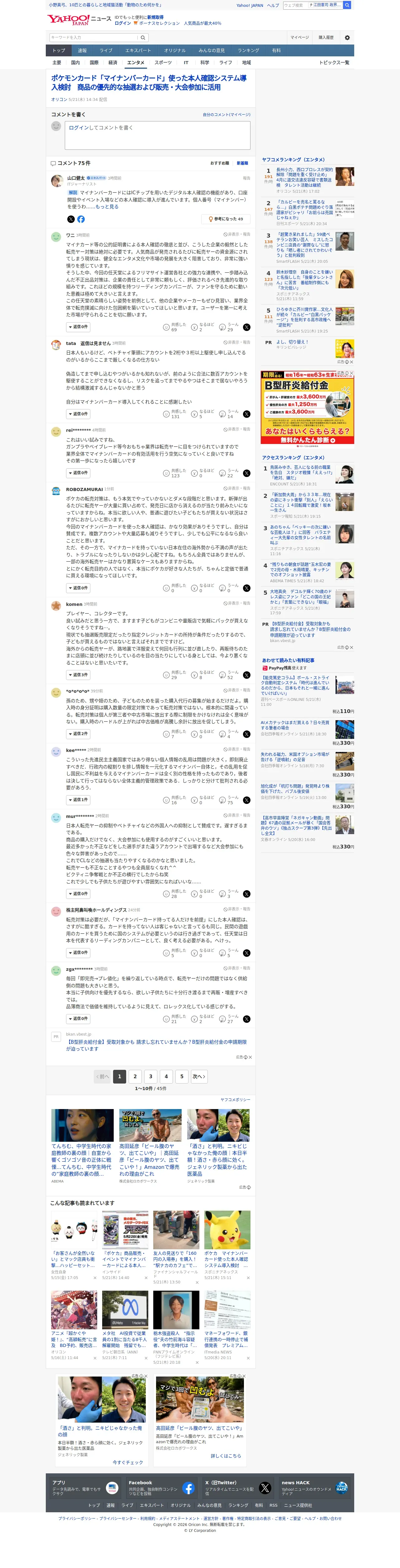Expand 返信0件 under mur's comment

click(x=78, y=894)
